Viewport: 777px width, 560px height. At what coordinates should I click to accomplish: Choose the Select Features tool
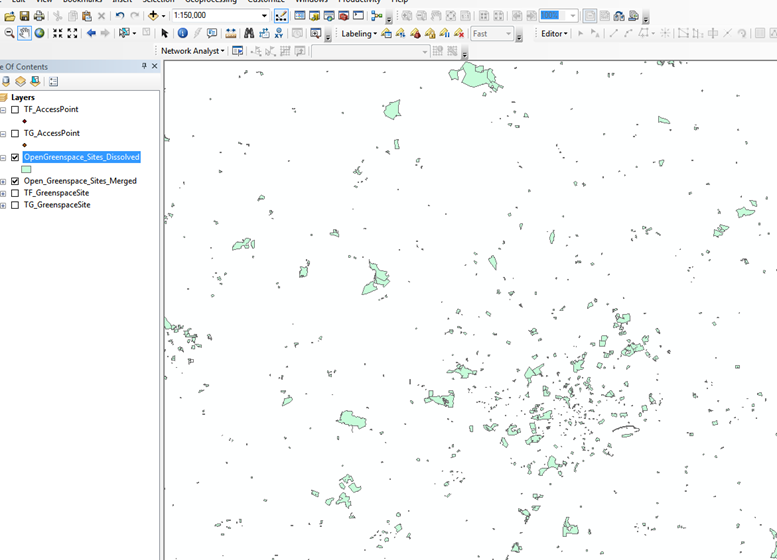coord(124,33)
